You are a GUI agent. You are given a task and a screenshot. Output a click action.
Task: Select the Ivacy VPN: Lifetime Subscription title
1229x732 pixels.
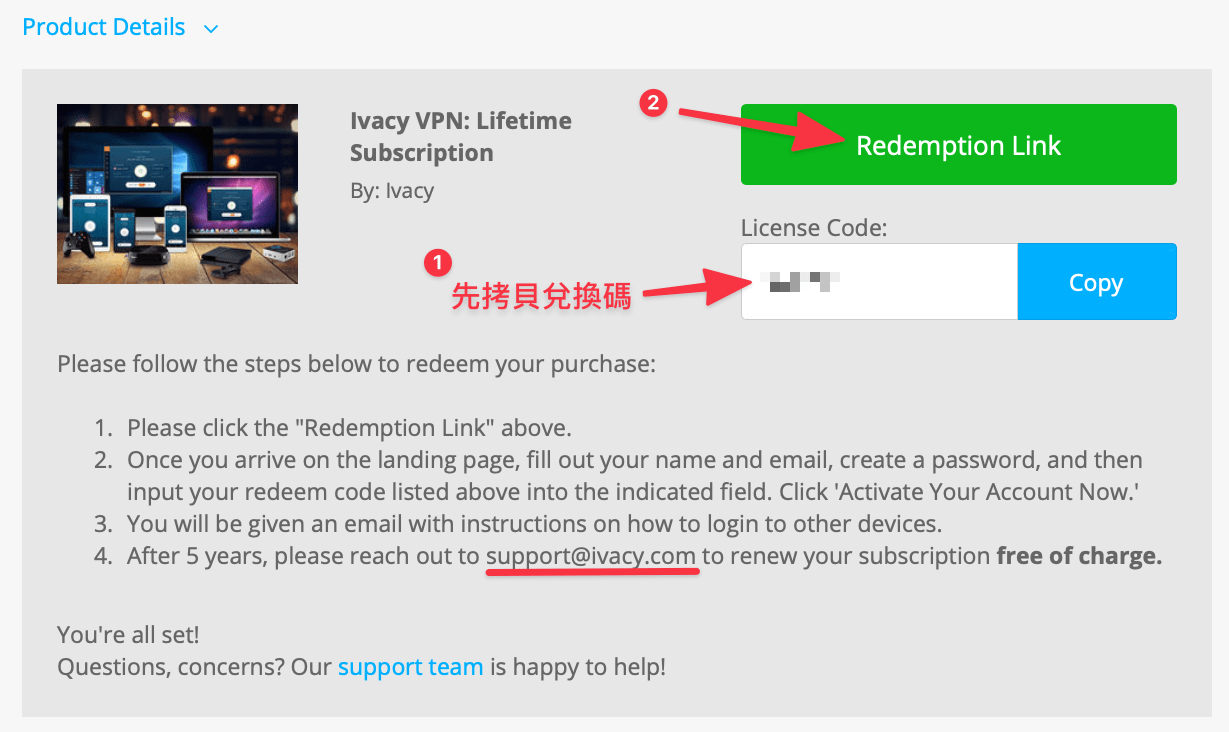click(x=461, y=137)
